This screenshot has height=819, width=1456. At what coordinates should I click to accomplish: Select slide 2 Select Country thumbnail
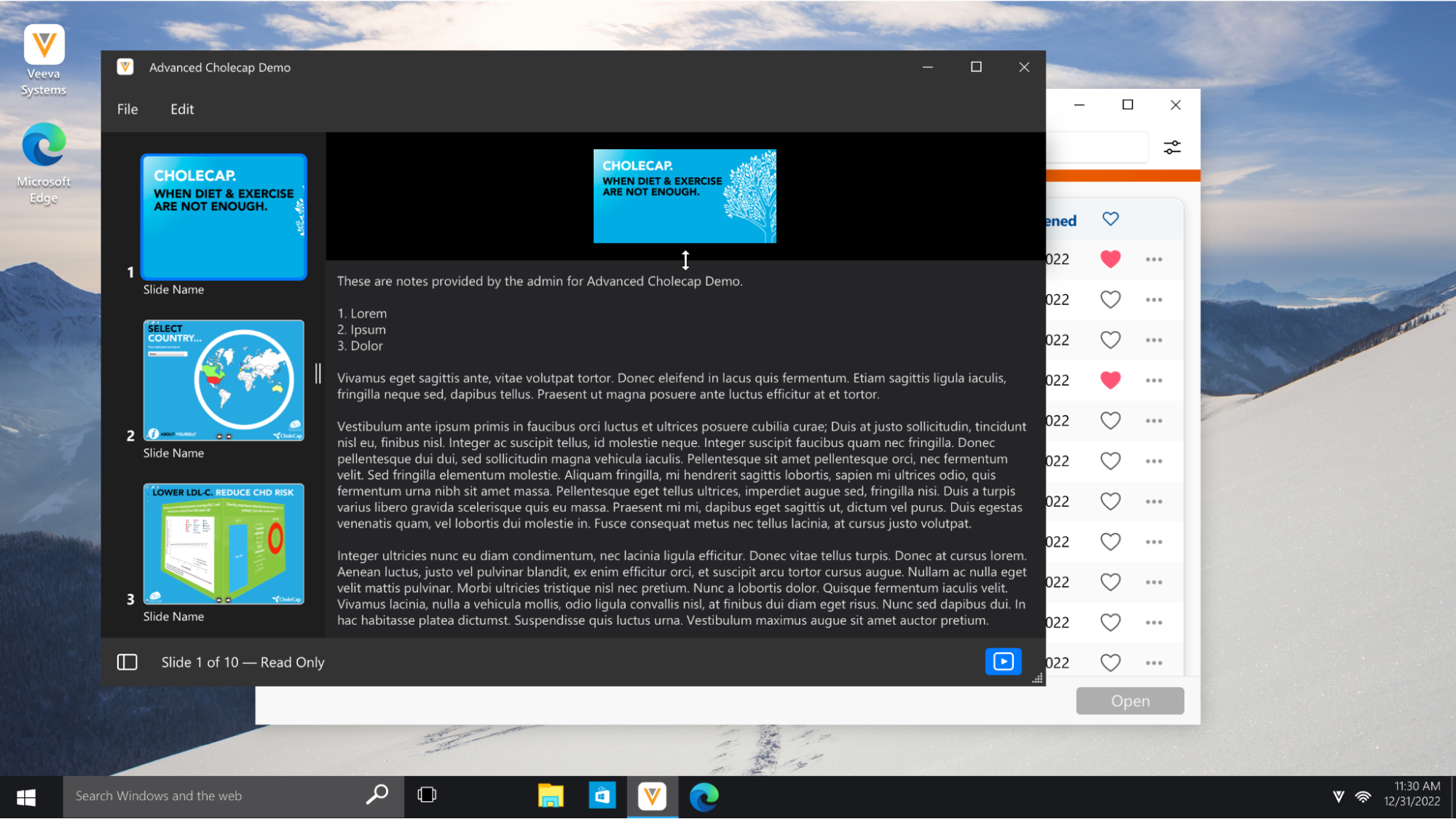(224, 380)
